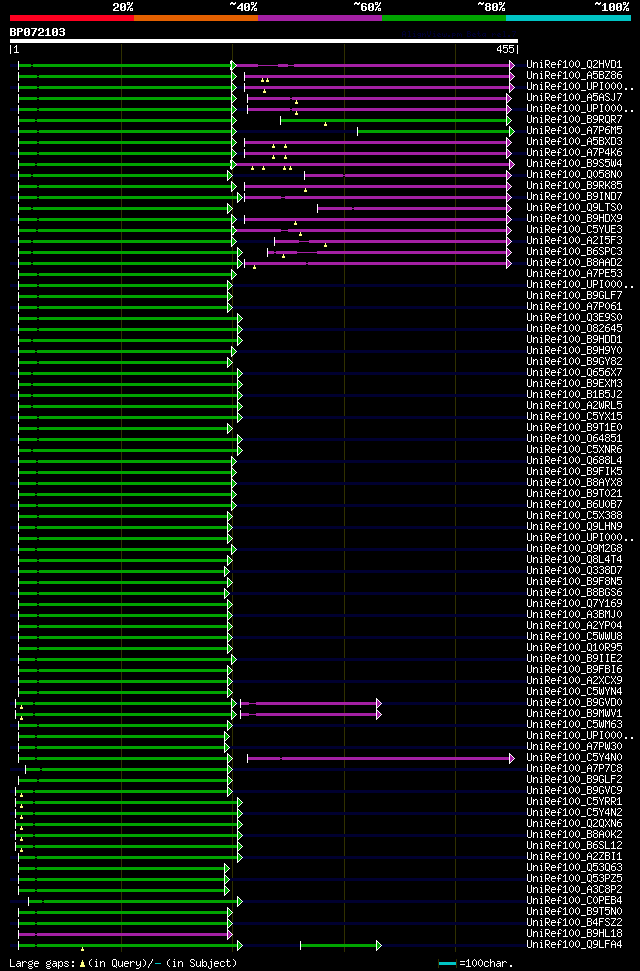Select the UniRef100_B8BGS6 label
The height and width of the screenshot is (971, 640).
pyautogui.click(x=574, y=593)
